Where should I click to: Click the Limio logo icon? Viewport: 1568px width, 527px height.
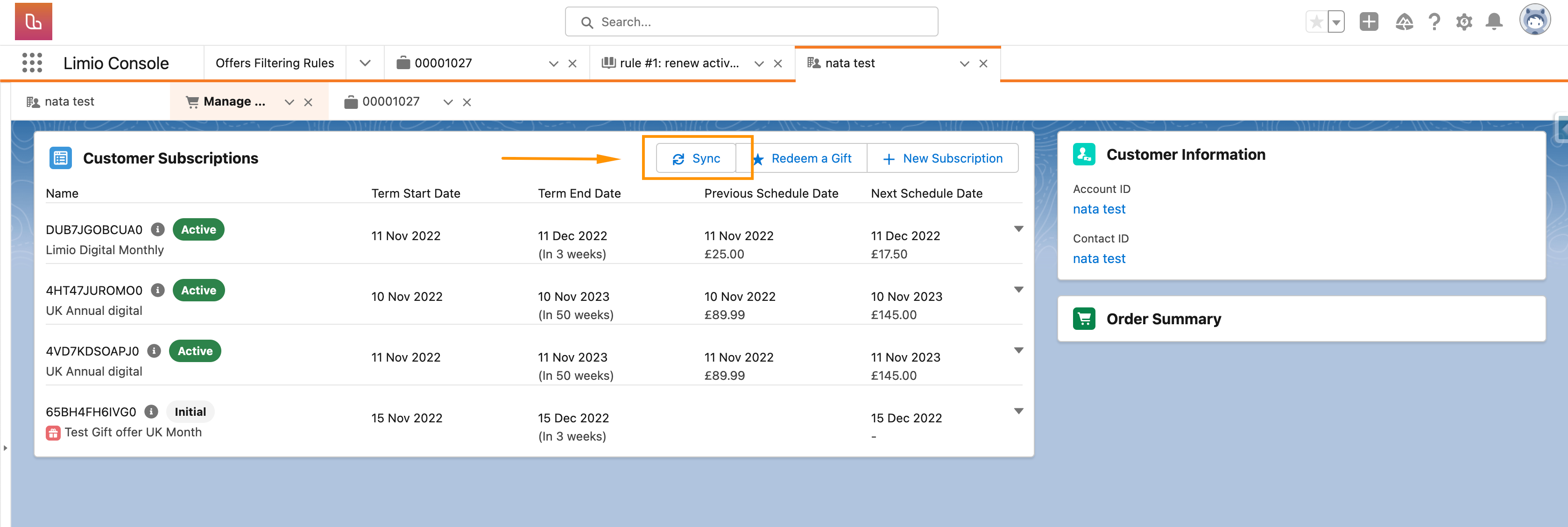click(x=34, y=21)
